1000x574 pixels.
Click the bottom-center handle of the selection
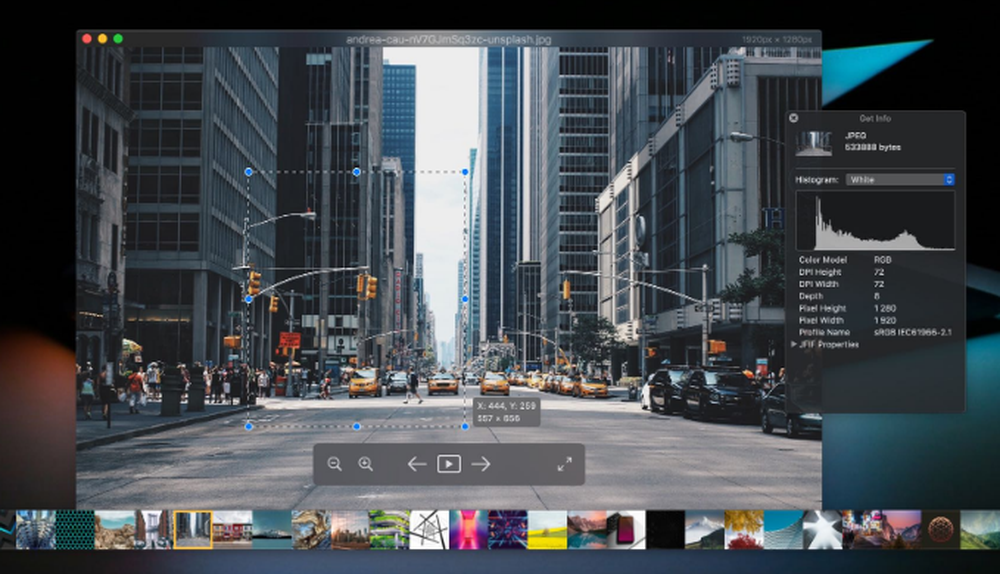coord(357,427)
